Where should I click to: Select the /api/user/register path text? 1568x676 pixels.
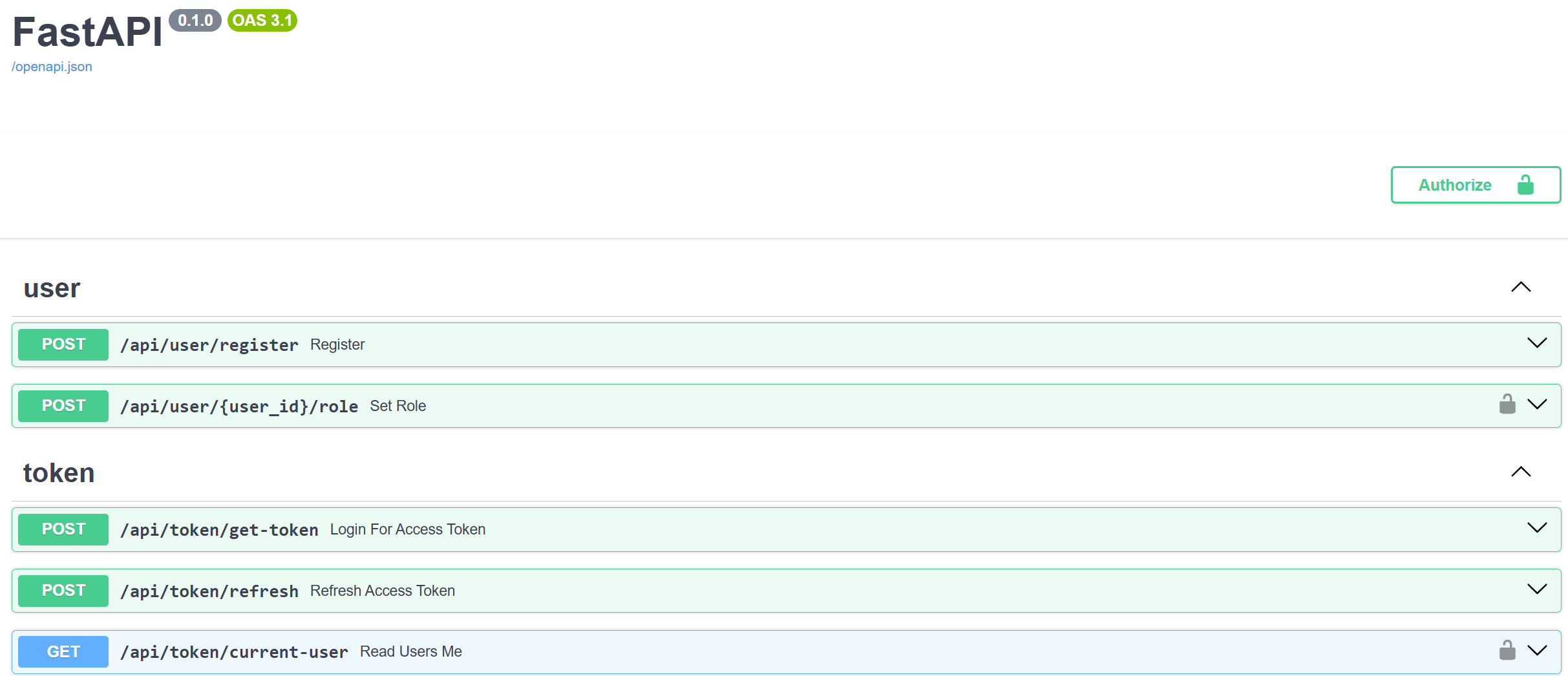click(209, 345)
